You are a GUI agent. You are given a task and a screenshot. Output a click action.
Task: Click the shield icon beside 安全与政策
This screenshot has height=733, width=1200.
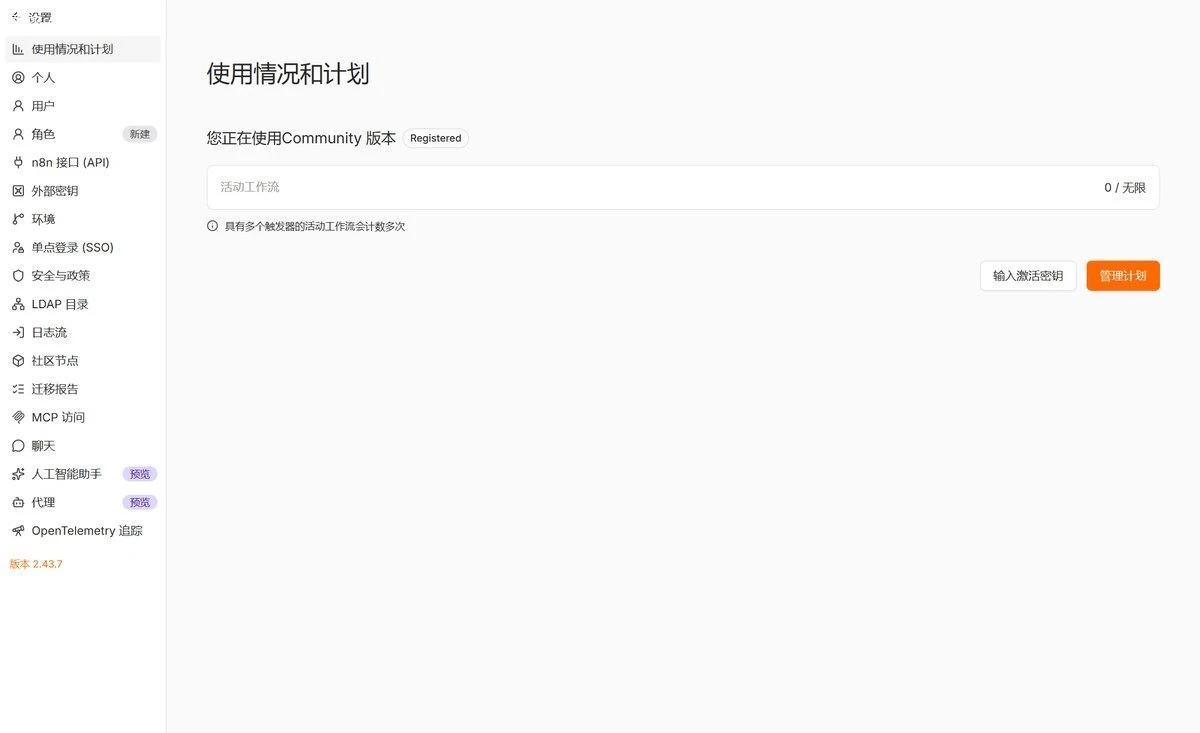coord(18,275)
